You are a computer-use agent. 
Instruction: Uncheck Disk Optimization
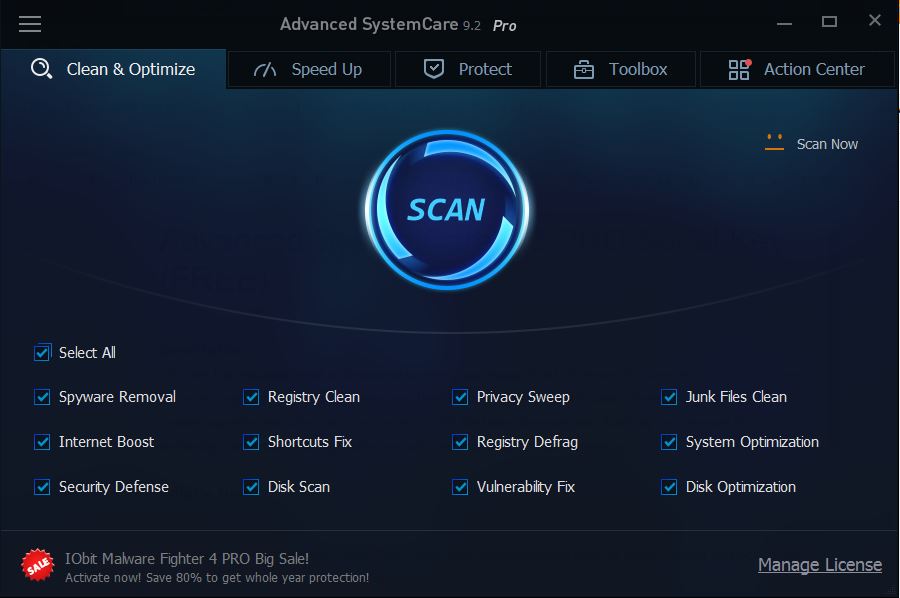point(669,487)
